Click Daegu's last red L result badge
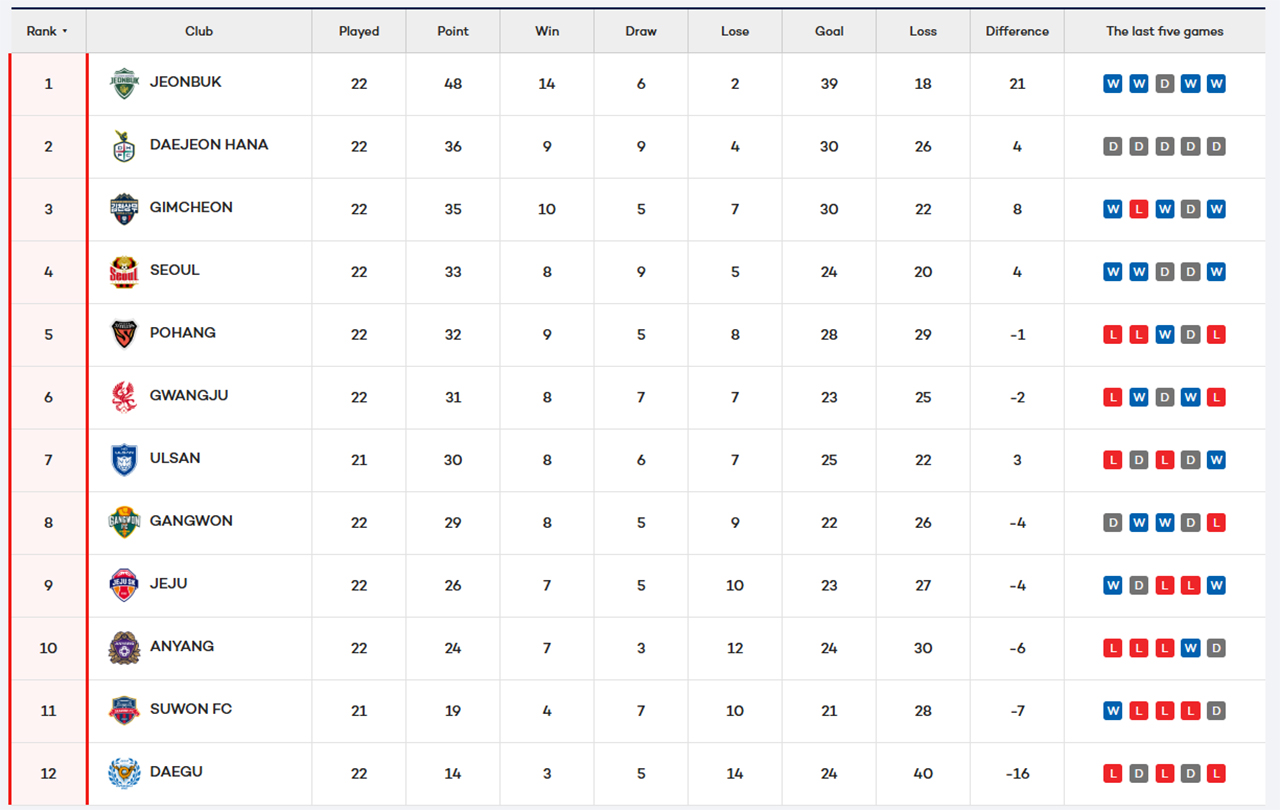 point(1216,773)
